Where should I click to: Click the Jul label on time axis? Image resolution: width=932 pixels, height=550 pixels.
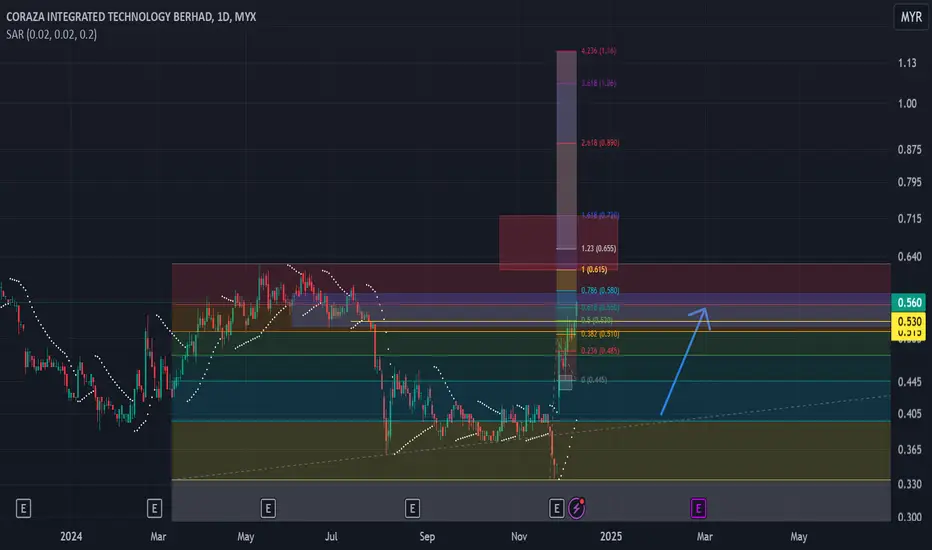coord(331,536)
